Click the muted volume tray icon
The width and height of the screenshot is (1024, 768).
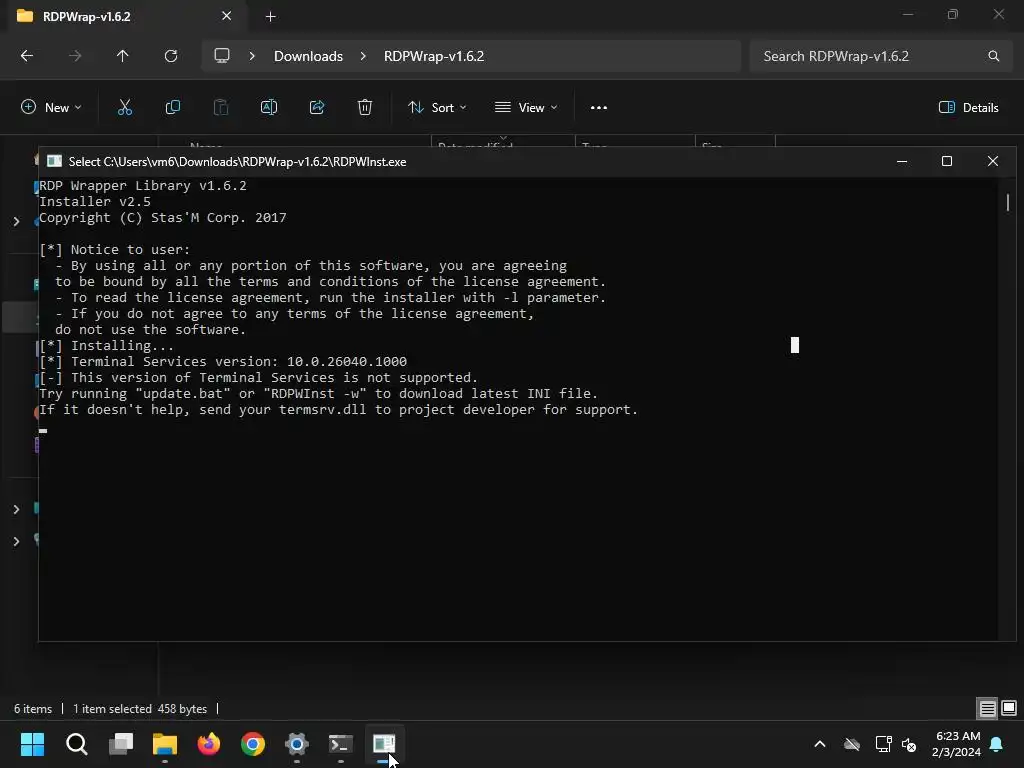click(909, 744)
